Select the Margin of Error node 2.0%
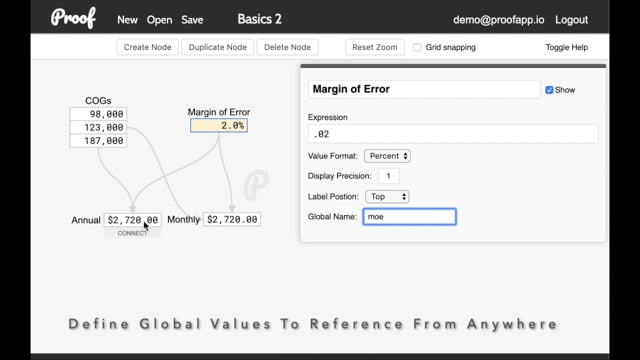 (219, 125)
